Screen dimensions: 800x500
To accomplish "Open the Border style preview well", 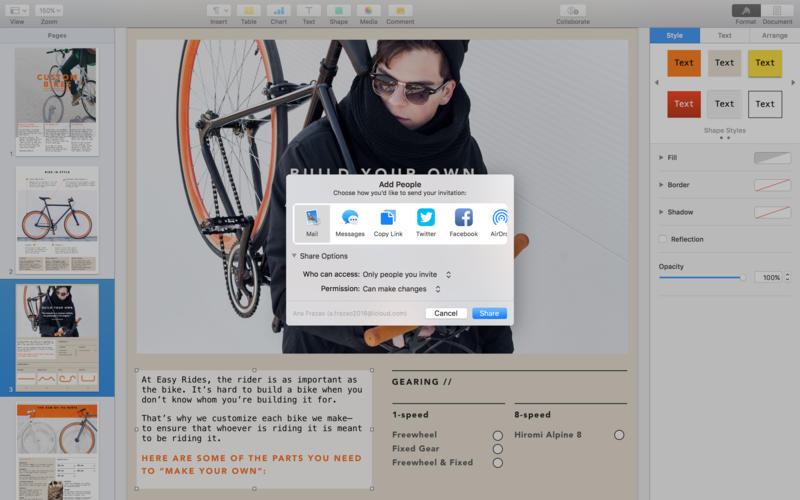I will (x=772, y=185).
